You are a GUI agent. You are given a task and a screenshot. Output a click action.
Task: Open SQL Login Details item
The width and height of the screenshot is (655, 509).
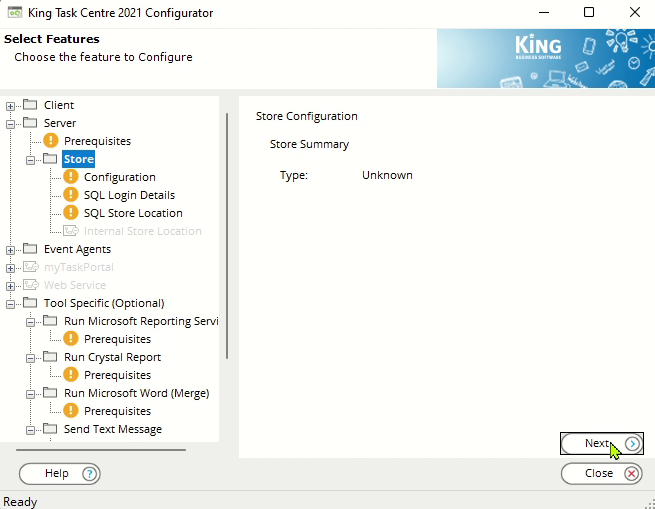point(129,195)
